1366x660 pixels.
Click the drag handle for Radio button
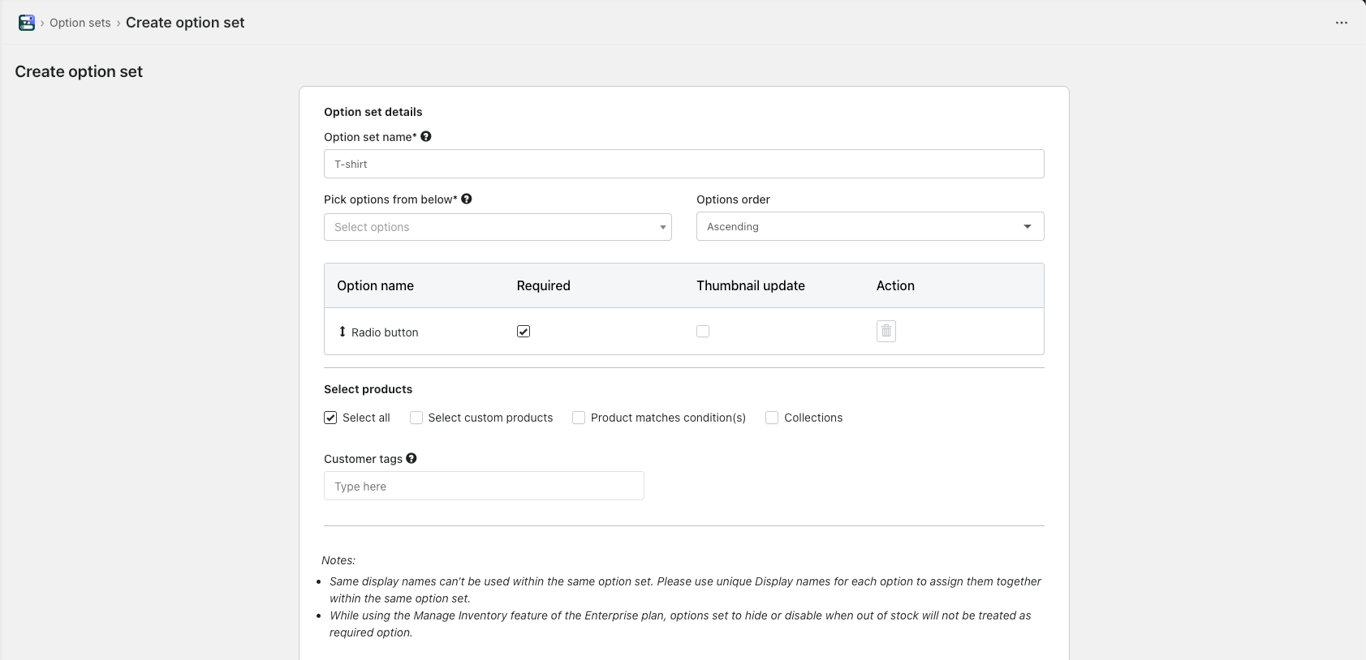[x=342, y=332]
